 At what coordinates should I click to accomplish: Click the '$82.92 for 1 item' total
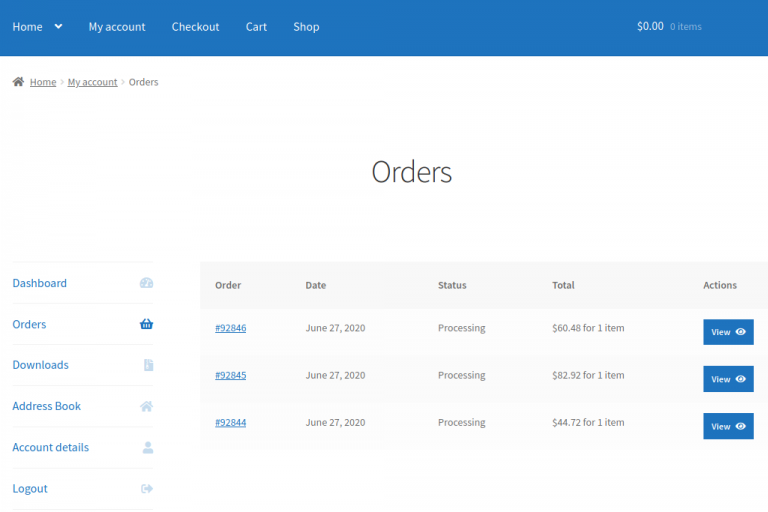[588, 375]
